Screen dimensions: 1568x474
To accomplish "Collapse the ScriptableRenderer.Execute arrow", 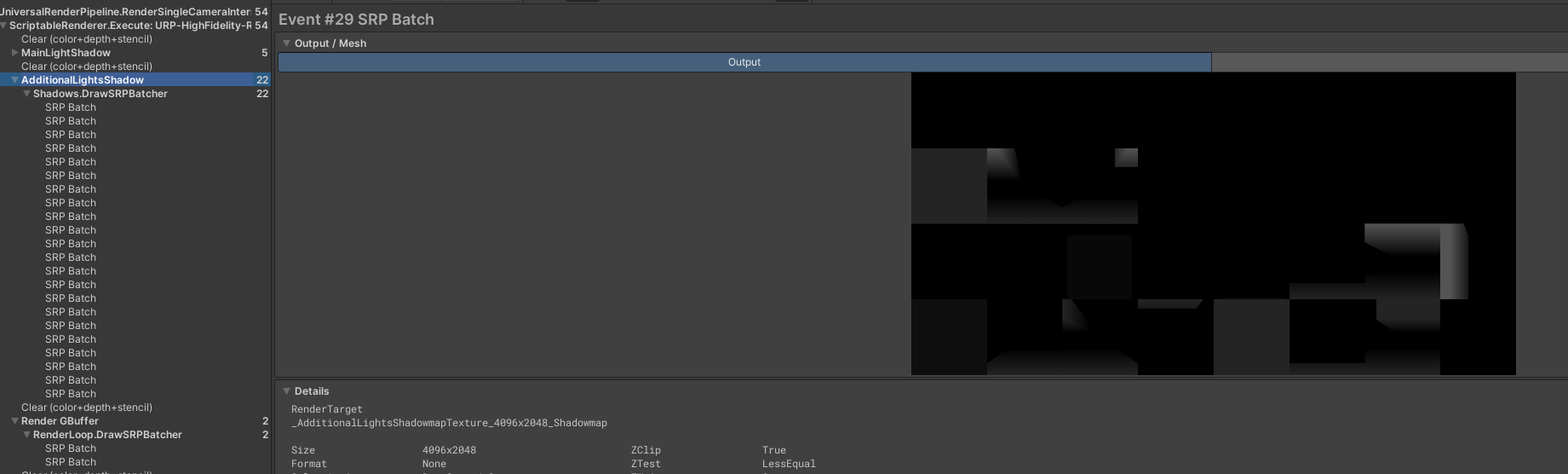I will [x=3, y=26].
